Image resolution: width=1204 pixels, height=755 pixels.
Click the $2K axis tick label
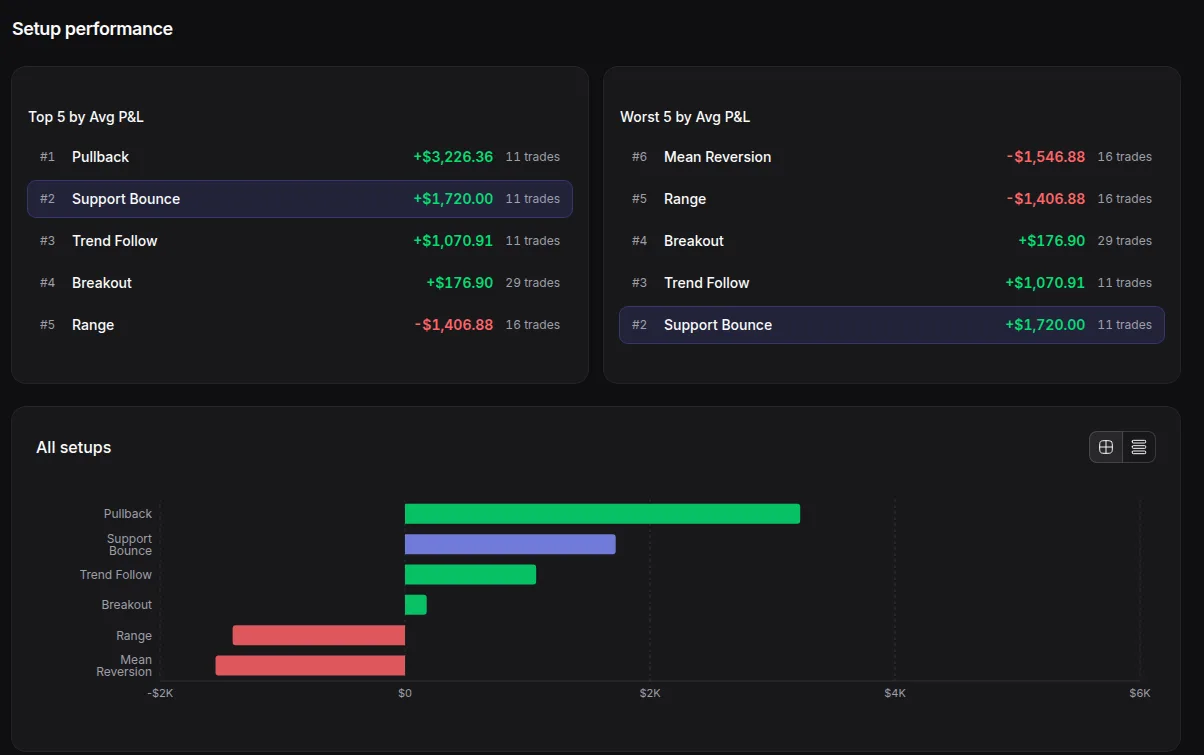(x=650, y=693)
